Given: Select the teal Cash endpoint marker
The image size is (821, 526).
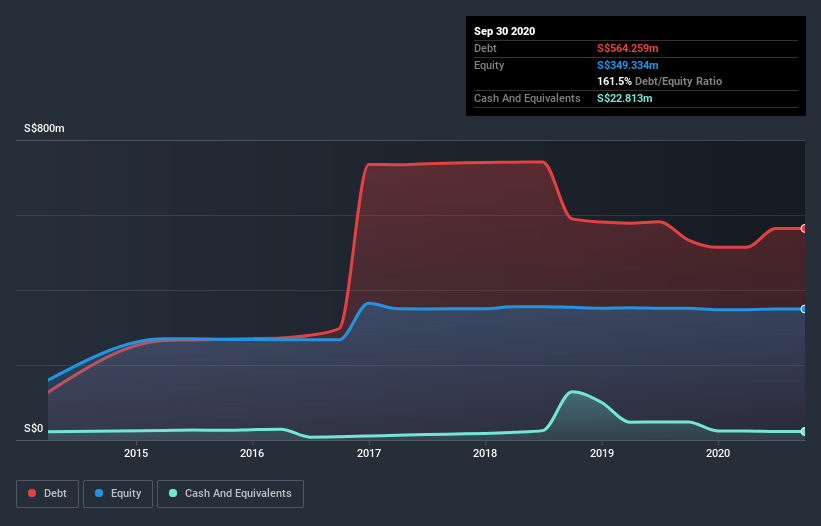Looking at the screenshot, I should click(x=804, y=431).
